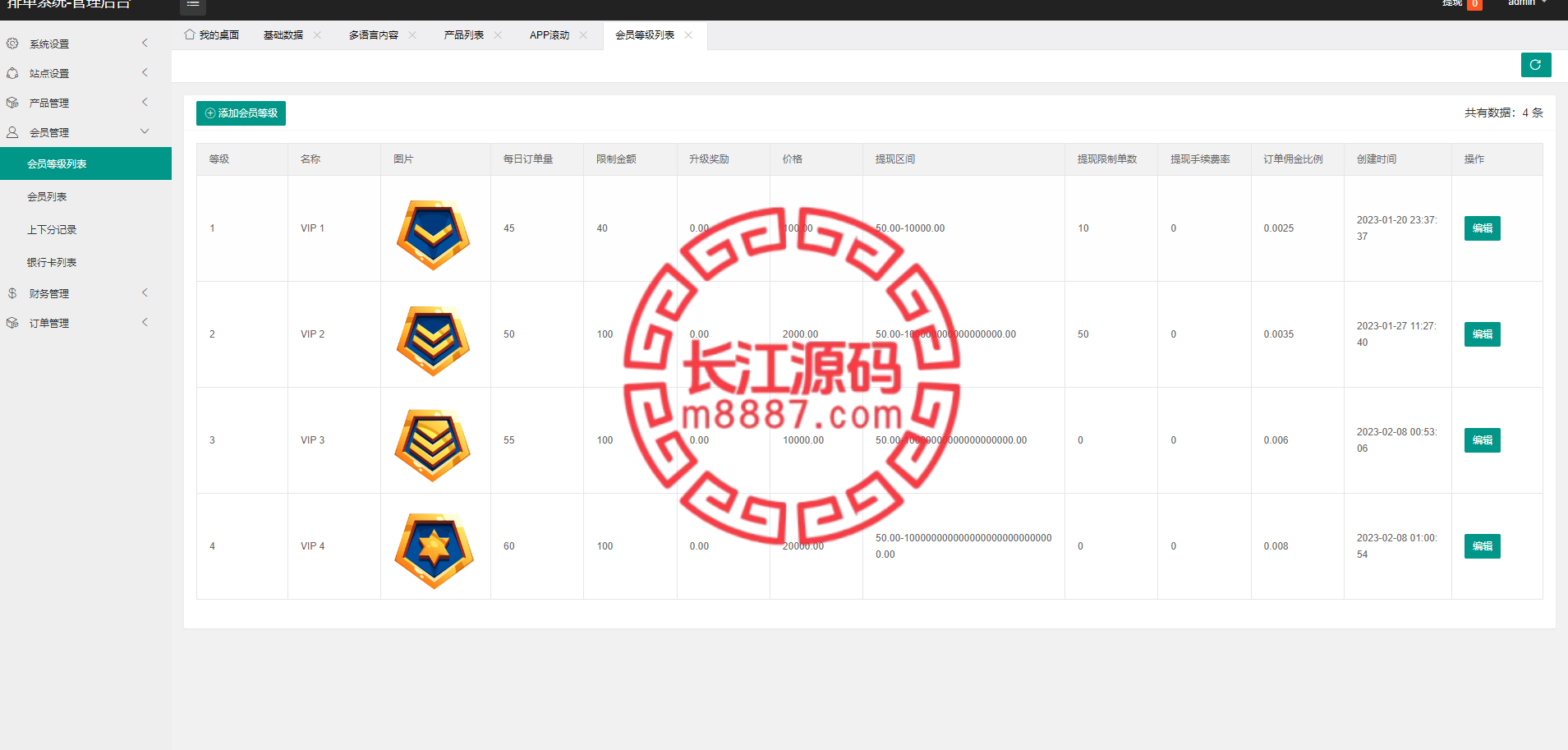The height and width of the screenshot is (750, 1568).
Task: Expand the 站点设置 menu chevron
Action: (x=145, y=72)
